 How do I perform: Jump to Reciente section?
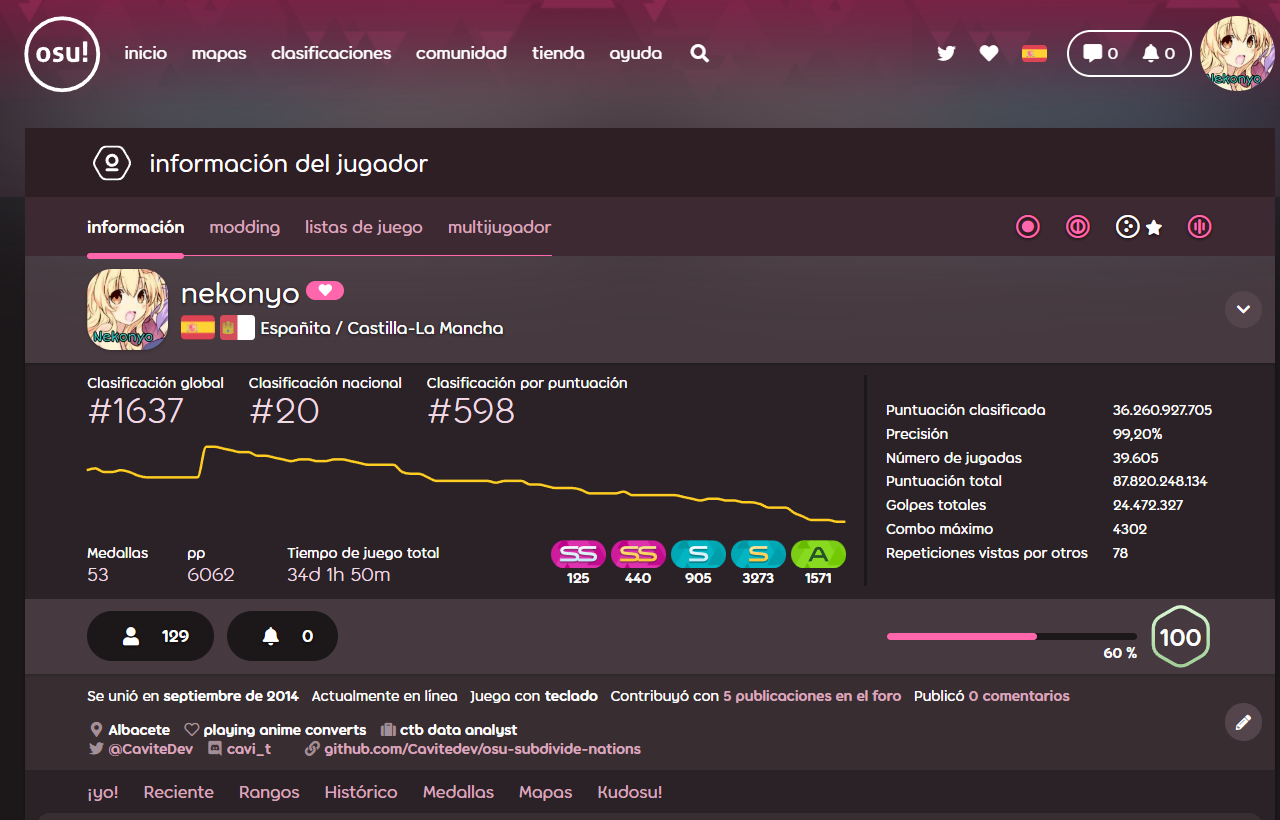click(x=179, y=792)
